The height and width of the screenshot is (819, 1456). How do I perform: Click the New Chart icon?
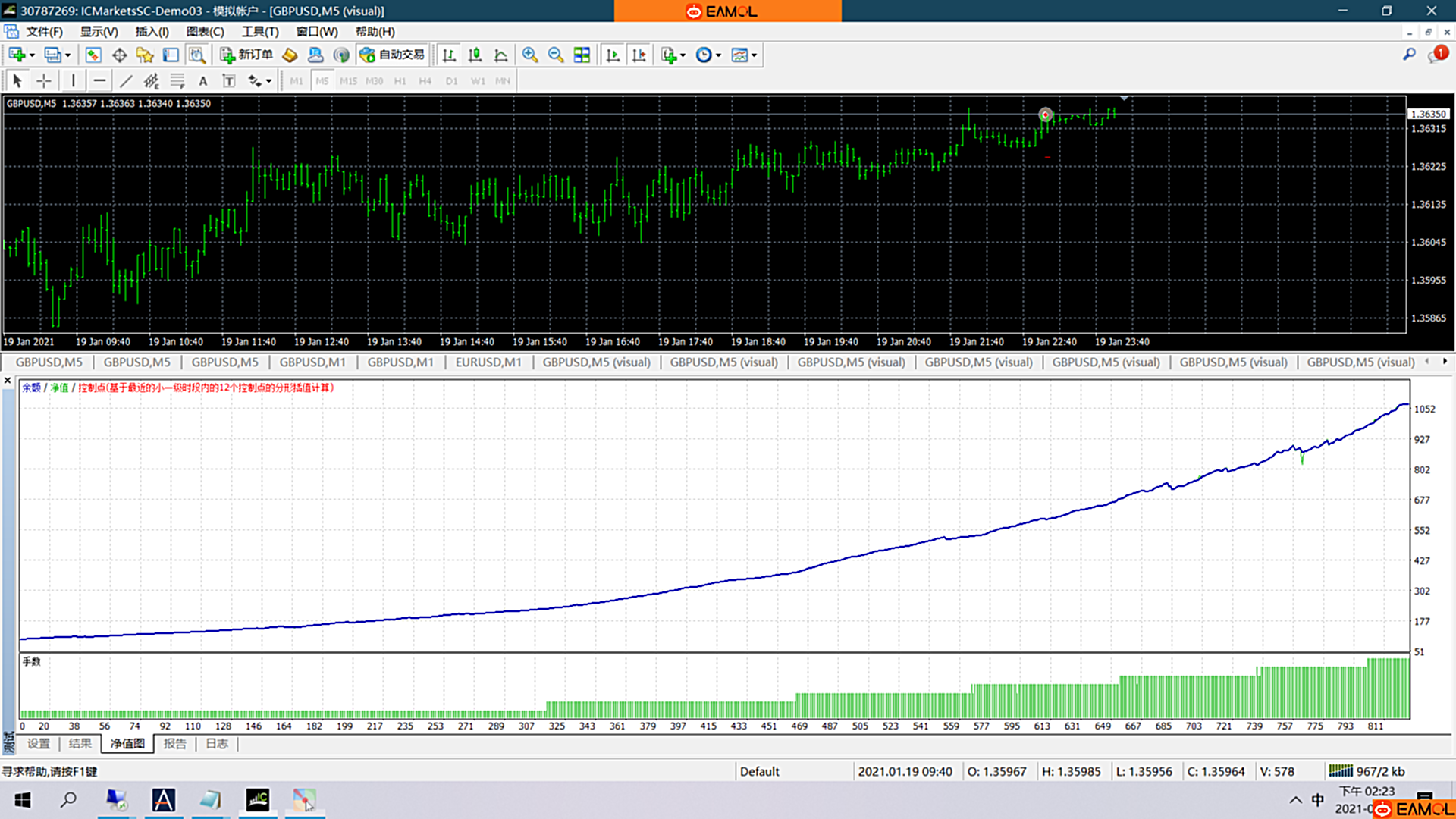click(17, 55)
